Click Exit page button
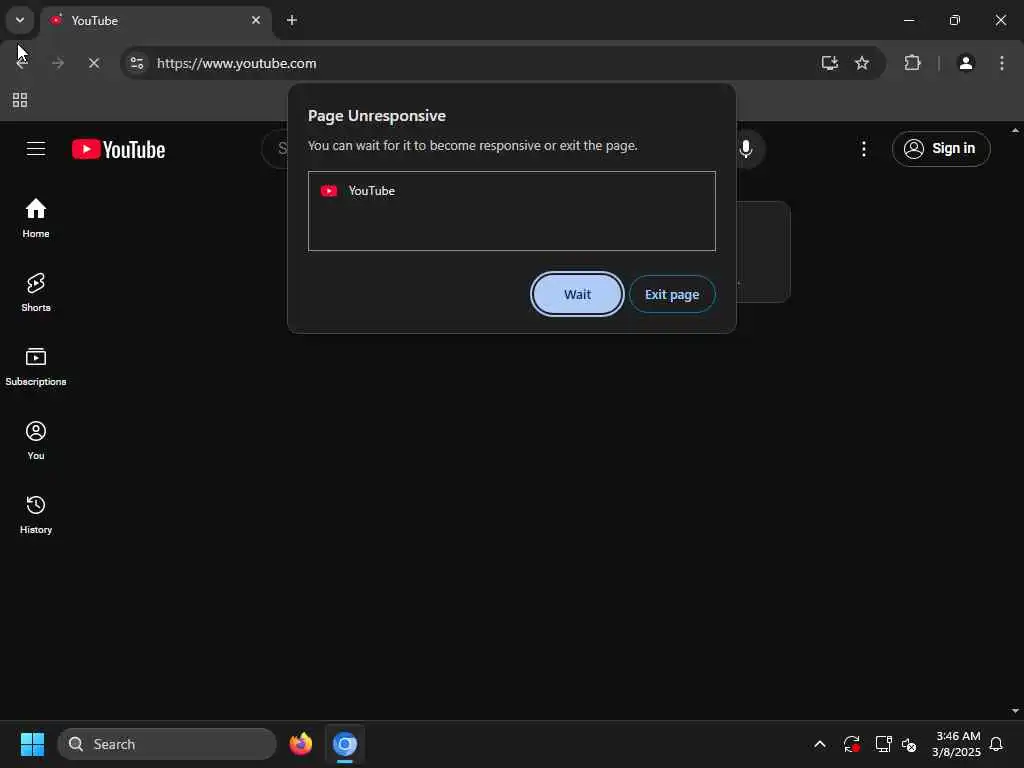This screenshot has width=1024, height=768. [x=672, y=294]
